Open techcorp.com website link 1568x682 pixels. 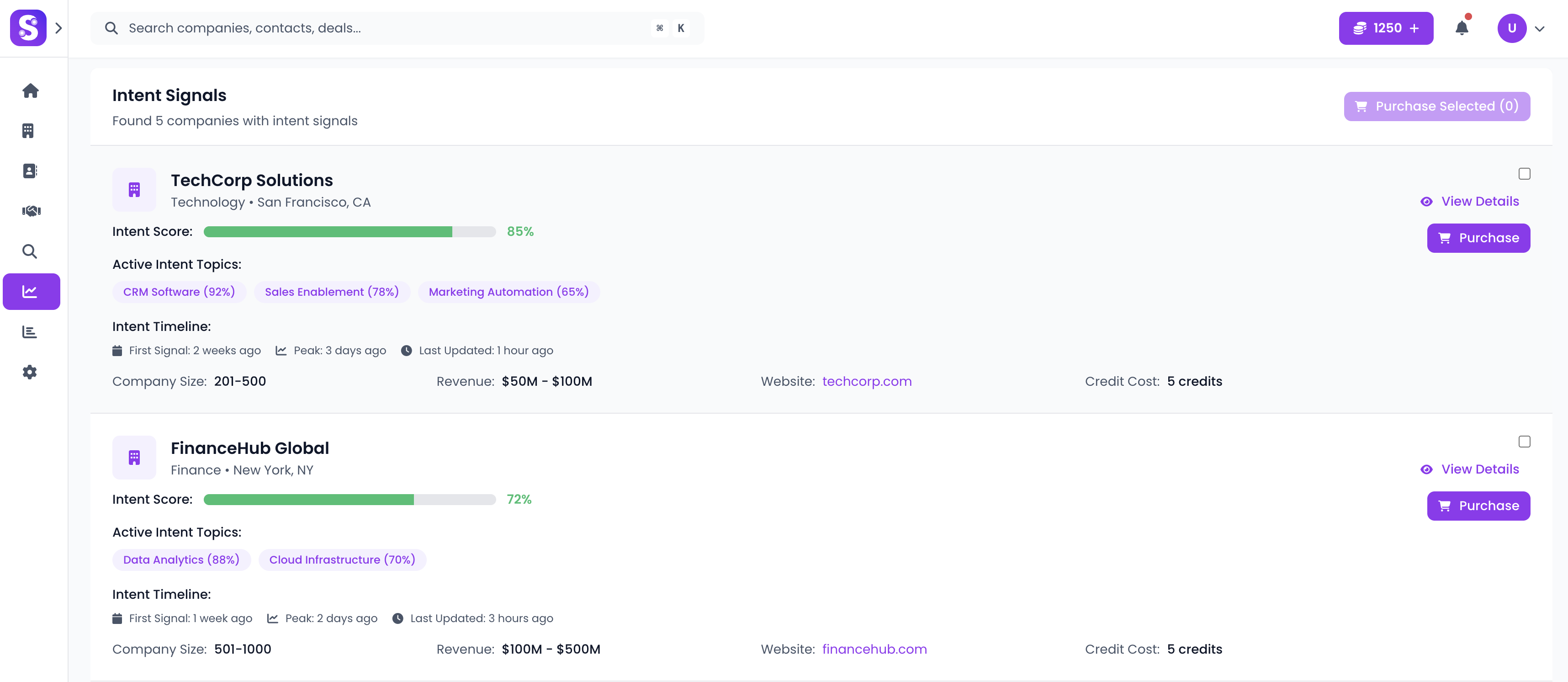pyautogui.click(x=867, y=381)
